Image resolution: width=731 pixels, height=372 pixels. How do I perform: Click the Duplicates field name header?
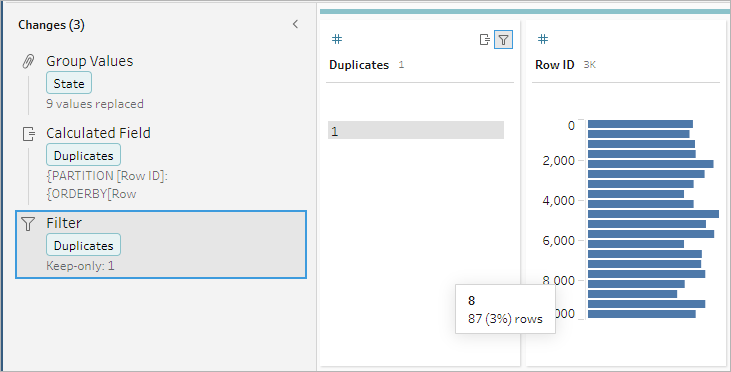point(359,65)
